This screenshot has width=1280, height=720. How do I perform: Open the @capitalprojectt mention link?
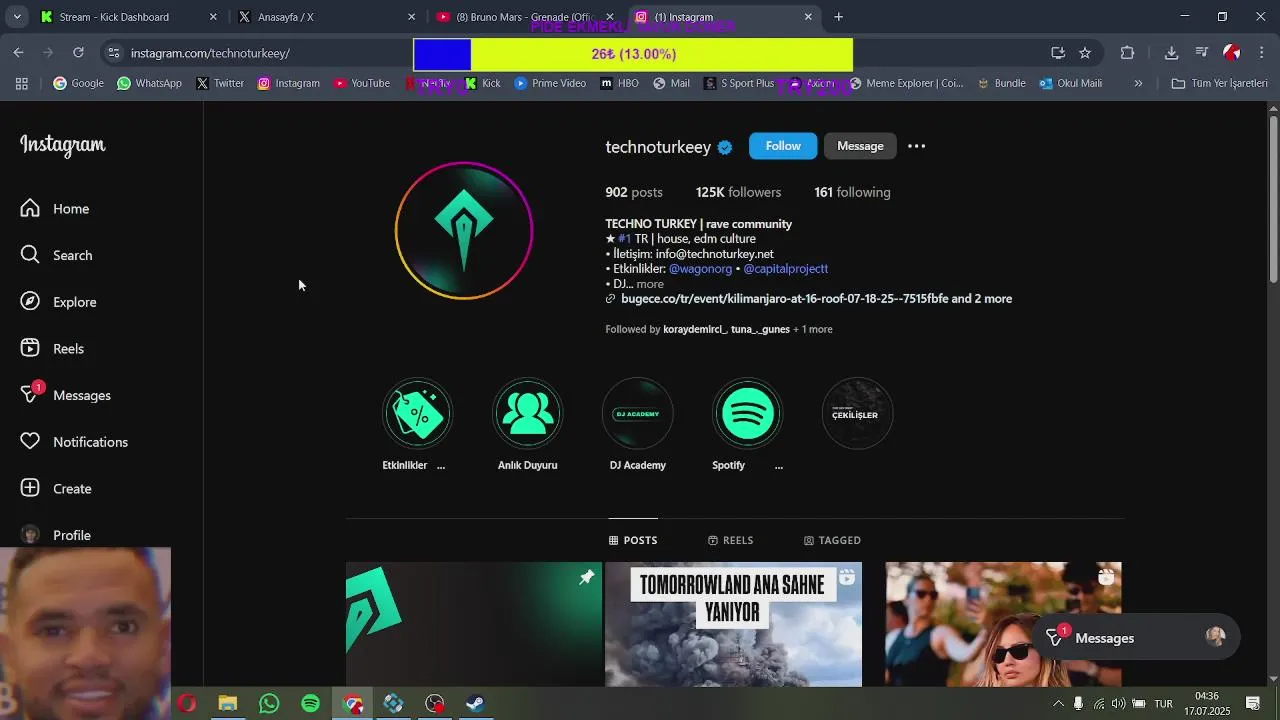[785, 269]
